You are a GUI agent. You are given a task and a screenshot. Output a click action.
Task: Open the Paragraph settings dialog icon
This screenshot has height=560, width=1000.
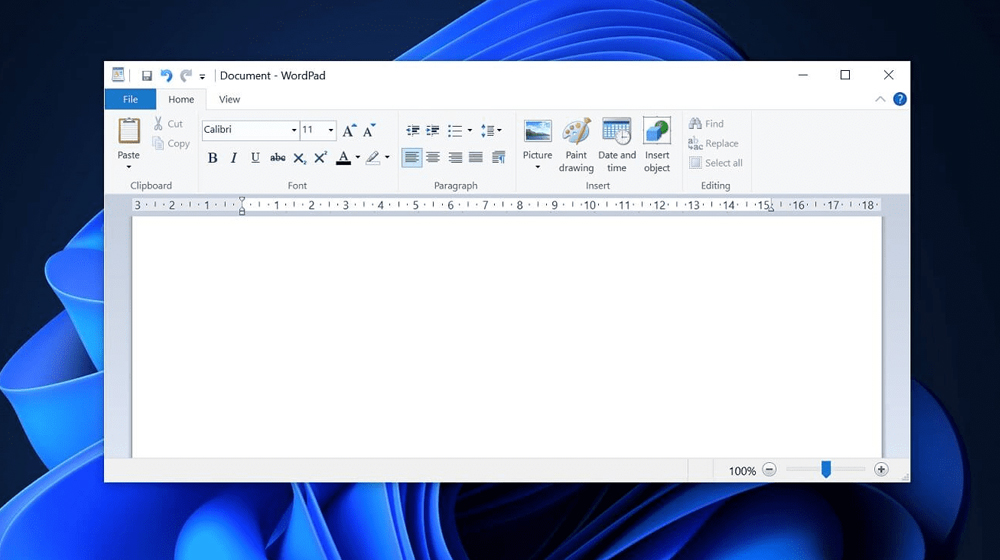499,157
